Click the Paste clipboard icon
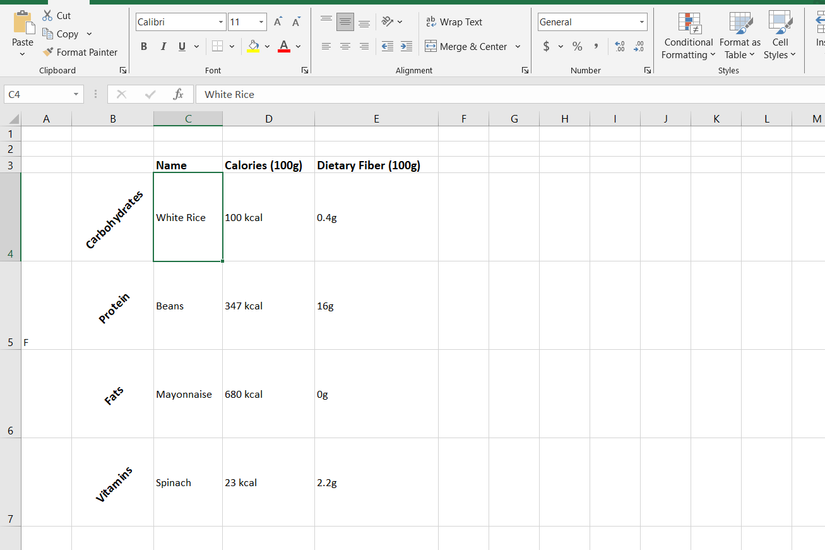This screenshot has width=825, height=550. [23, 23]
